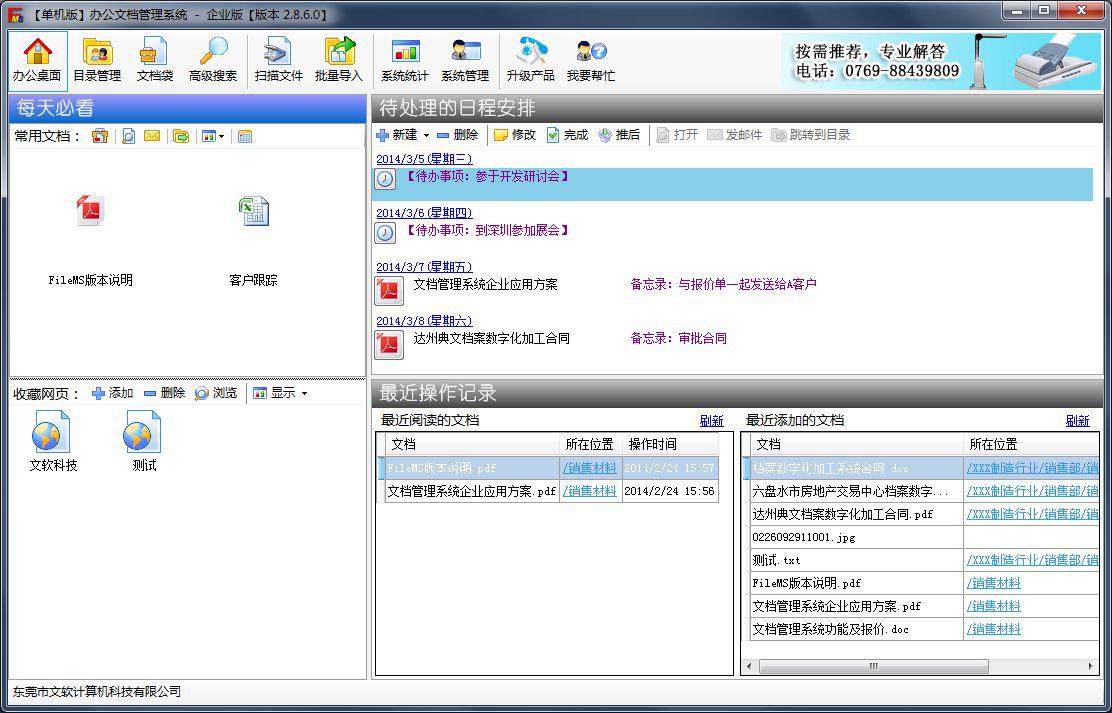Open the 系统统计 statistics panel
This screenshot has width=1112, height=713.
pos(406,58)
